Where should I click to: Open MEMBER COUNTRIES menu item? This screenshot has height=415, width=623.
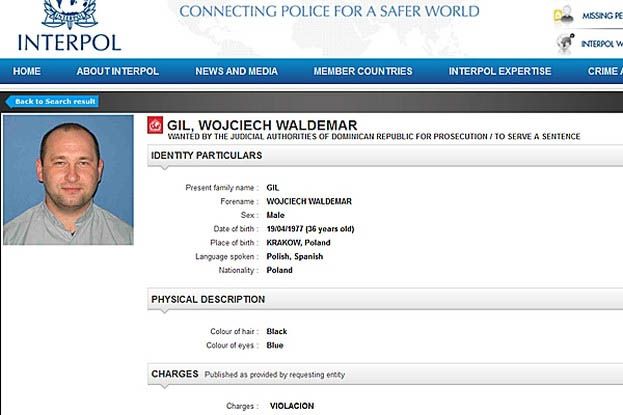[x=363, y=71]
